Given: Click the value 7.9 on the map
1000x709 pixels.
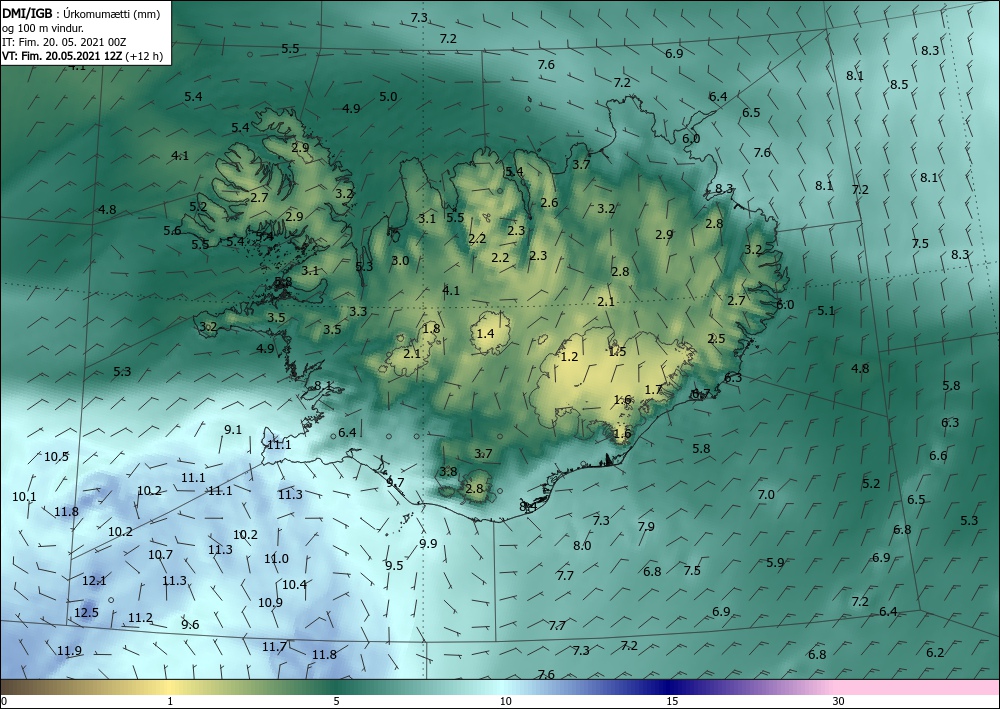Looking at the screenshot, I should click(x=646, y=526).
